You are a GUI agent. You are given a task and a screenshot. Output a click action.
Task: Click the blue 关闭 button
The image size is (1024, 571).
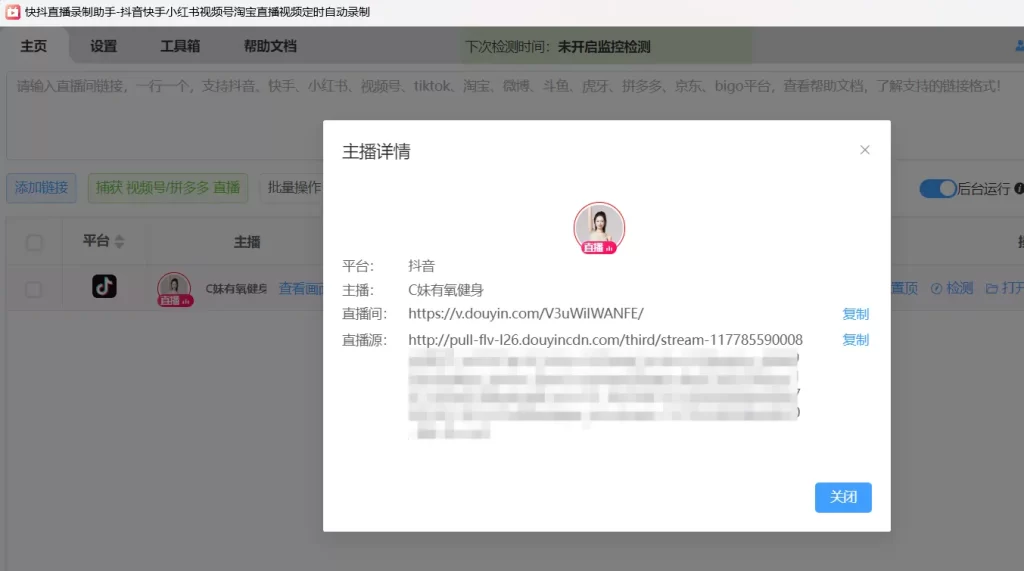842,497
